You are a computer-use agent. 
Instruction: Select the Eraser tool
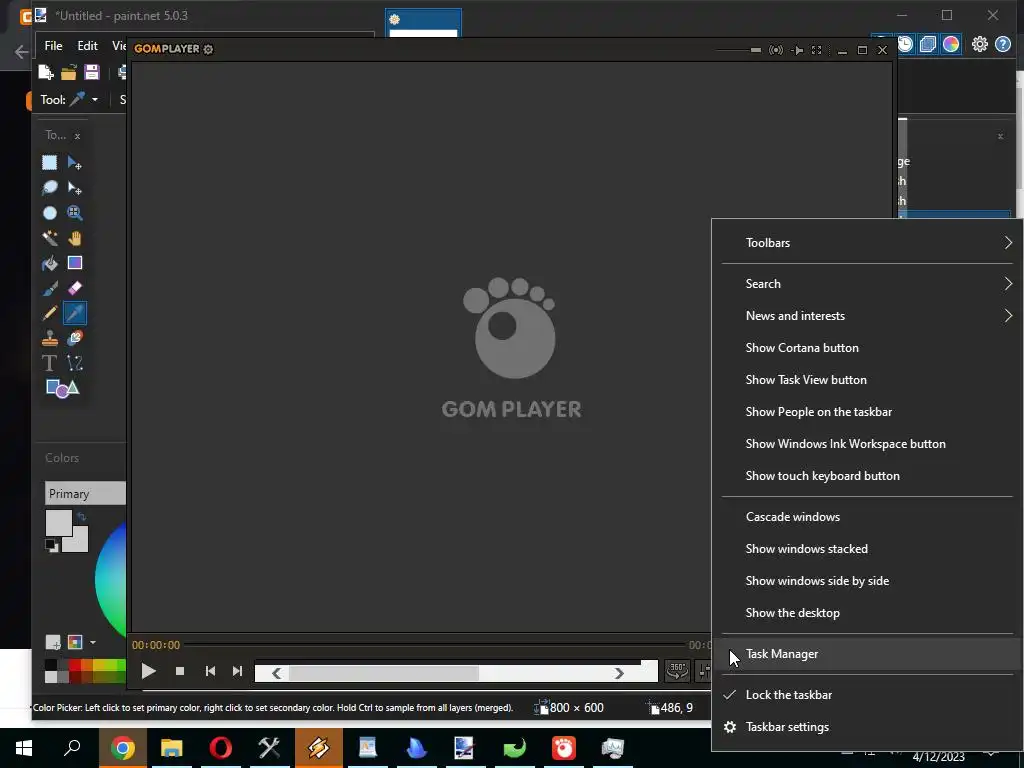pos(74,288)
